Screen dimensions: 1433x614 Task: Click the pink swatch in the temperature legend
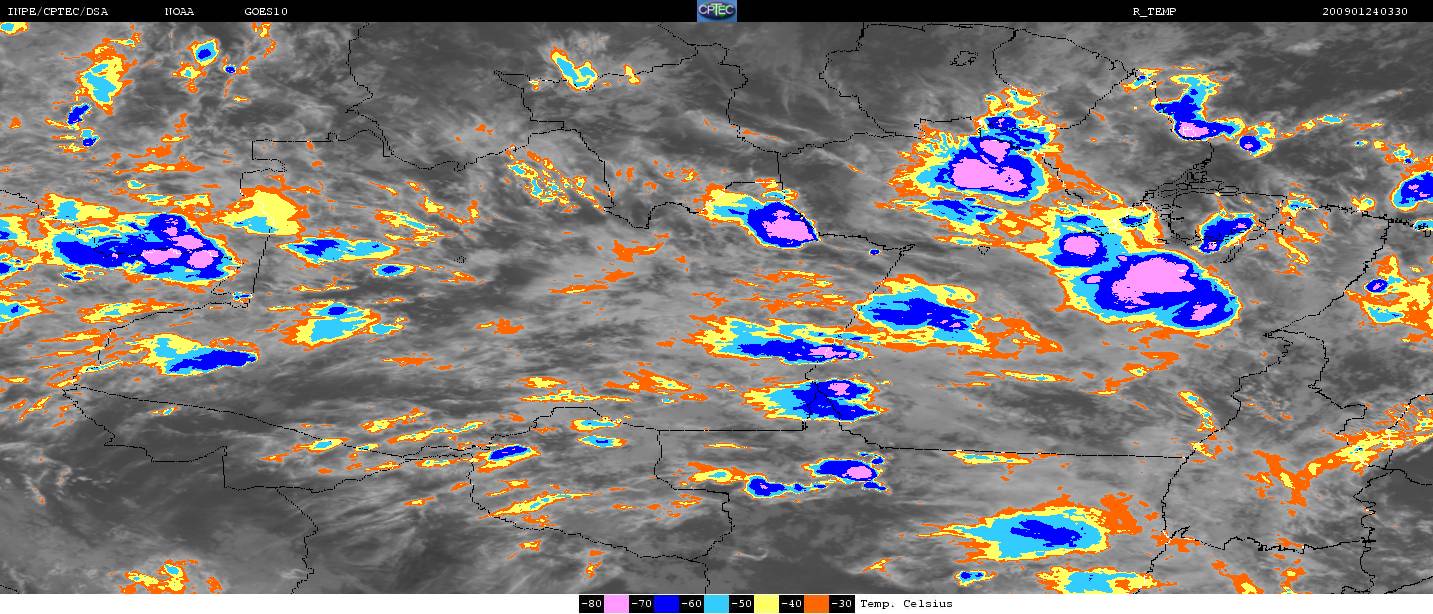(x=616, y=604)
